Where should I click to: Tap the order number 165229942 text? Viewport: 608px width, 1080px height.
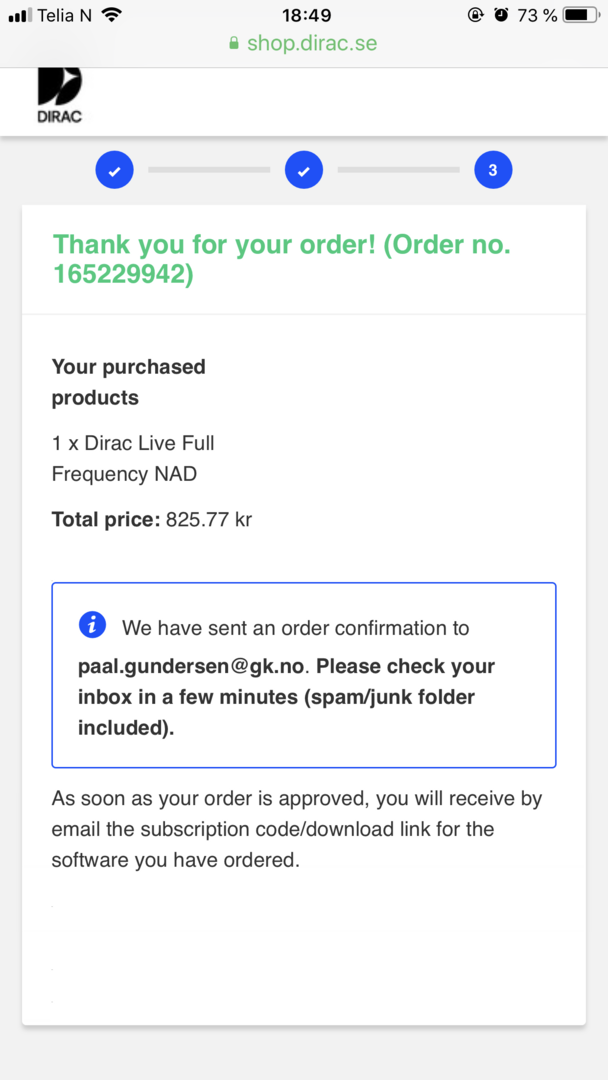coord(122,274)
